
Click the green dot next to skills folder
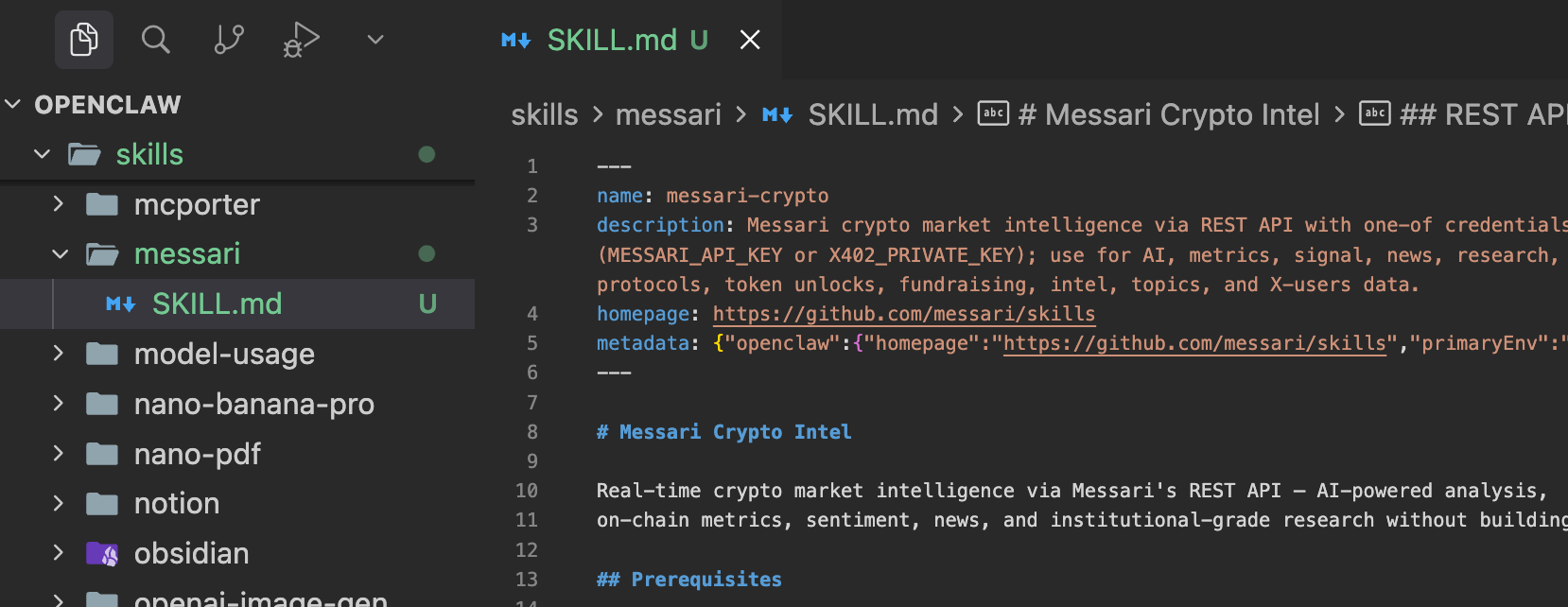click(426, 154)
